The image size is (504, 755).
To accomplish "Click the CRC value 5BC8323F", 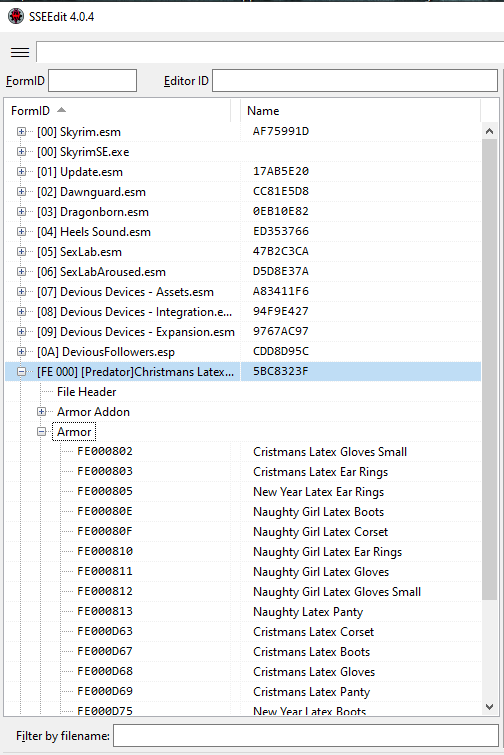I will tap(281, 372).
